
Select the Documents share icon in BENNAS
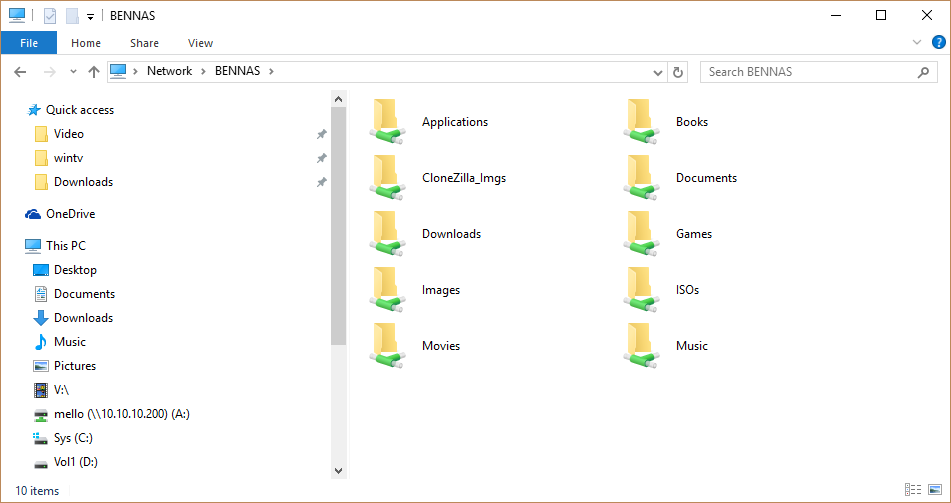641,178
